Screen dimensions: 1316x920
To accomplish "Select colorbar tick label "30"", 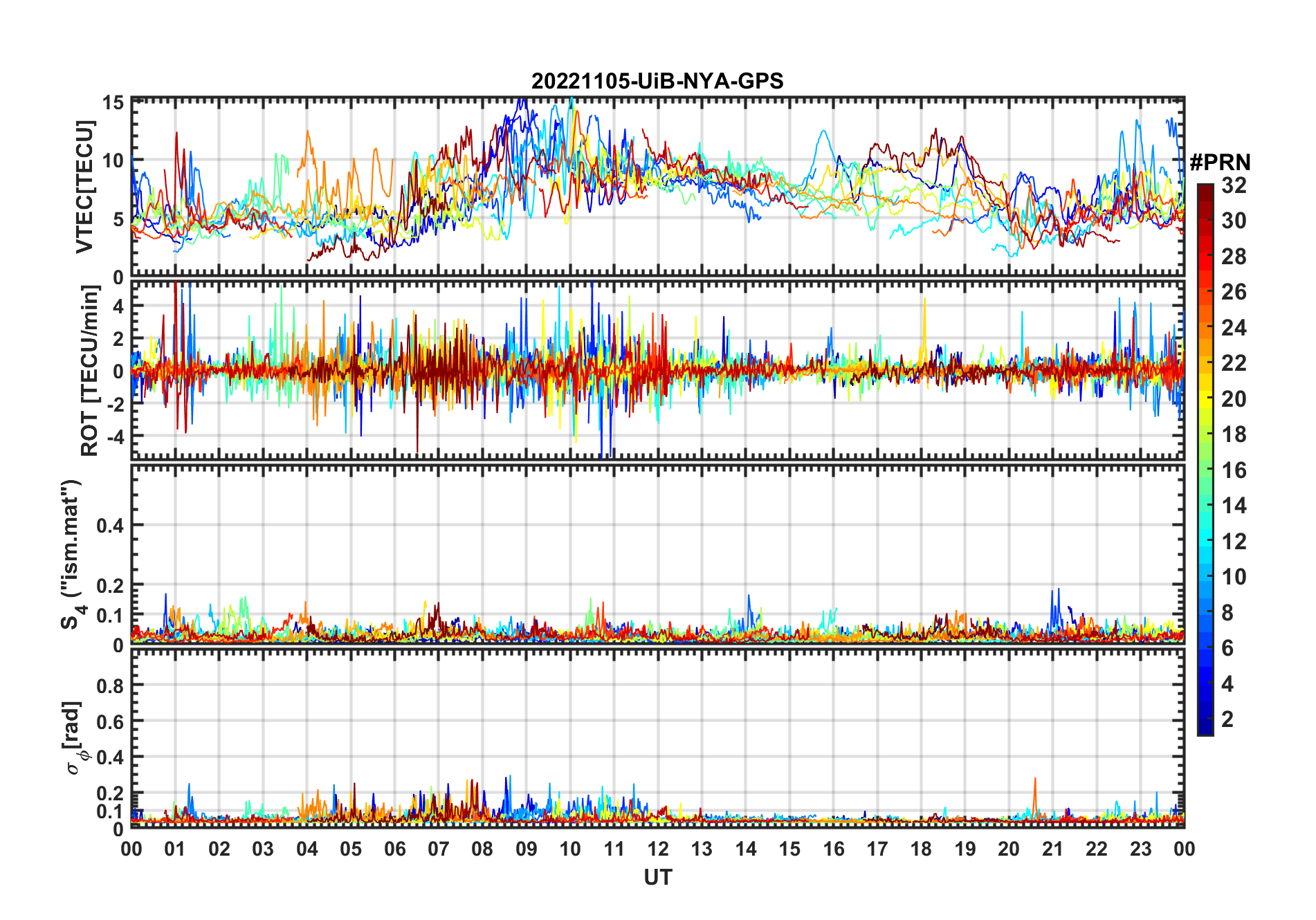I will click(1234, 221).
